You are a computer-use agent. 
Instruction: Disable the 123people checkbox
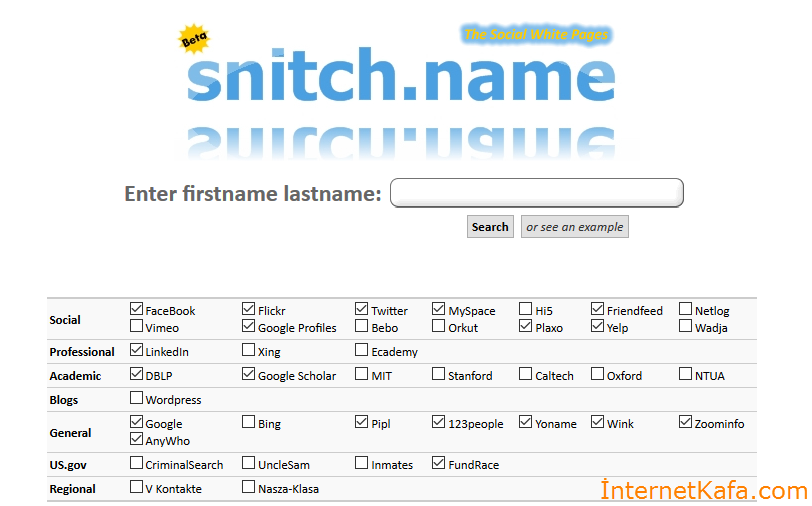439,422
